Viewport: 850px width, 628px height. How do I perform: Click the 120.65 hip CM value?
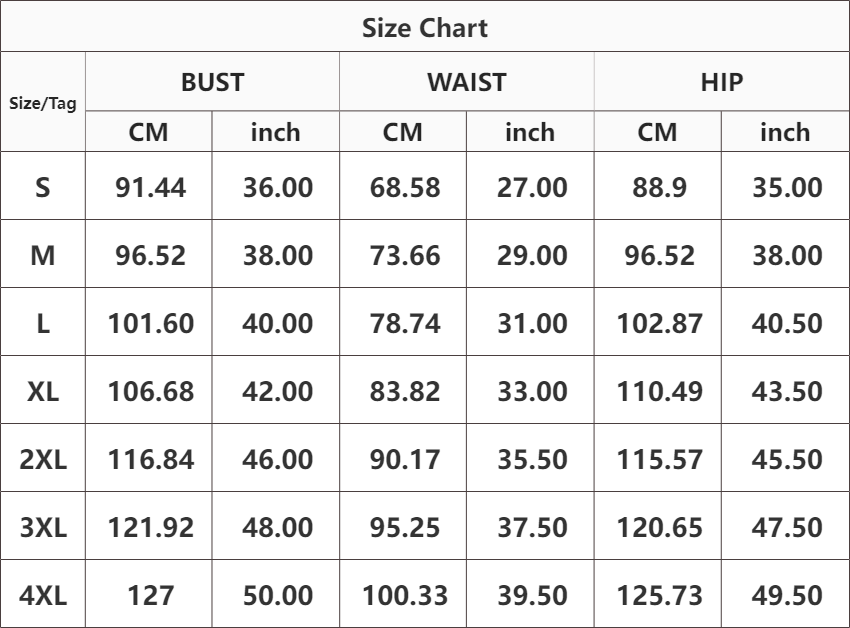659,528
